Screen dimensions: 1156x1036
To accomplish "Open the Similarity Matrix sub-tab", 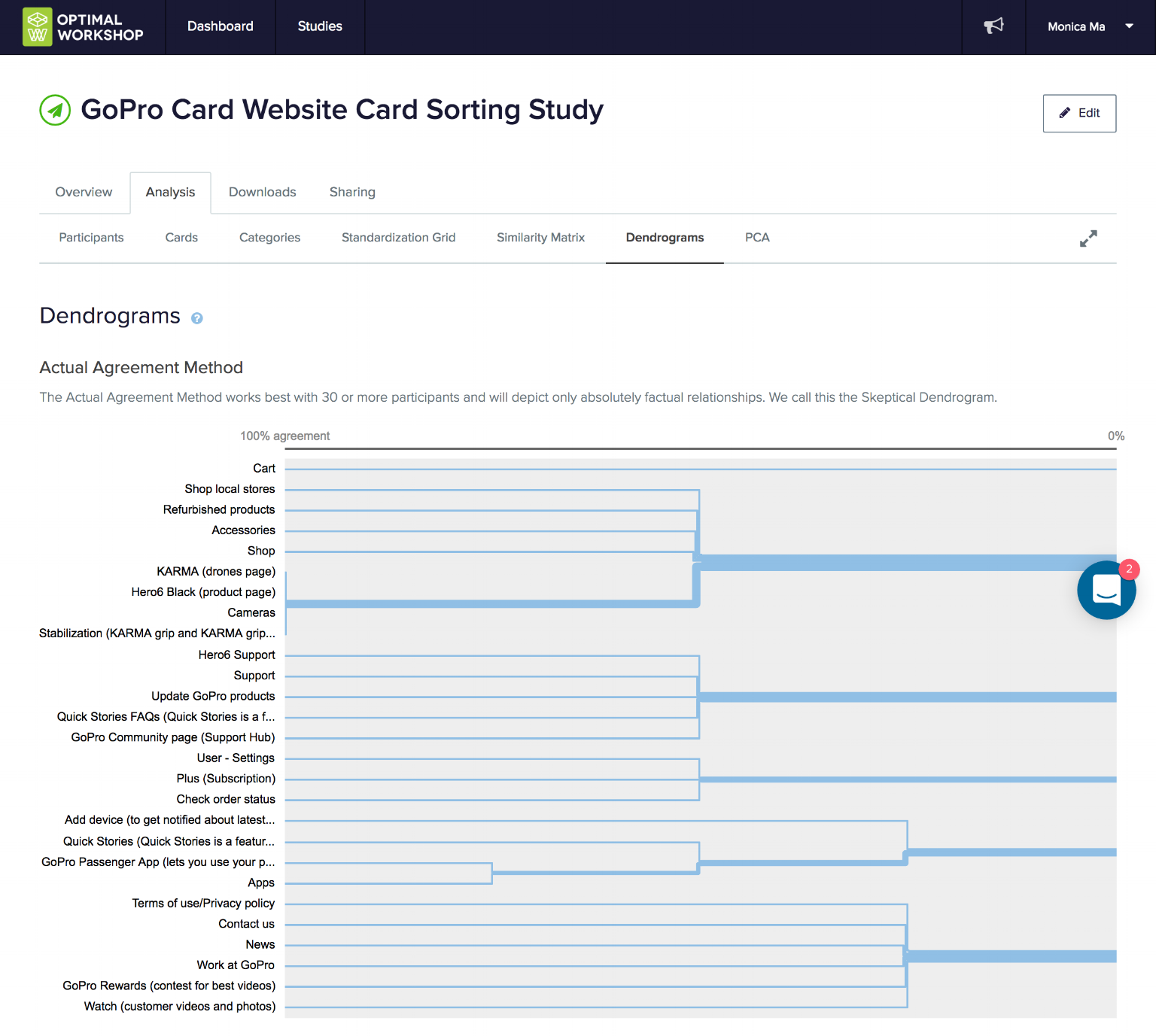I will 540,238.
